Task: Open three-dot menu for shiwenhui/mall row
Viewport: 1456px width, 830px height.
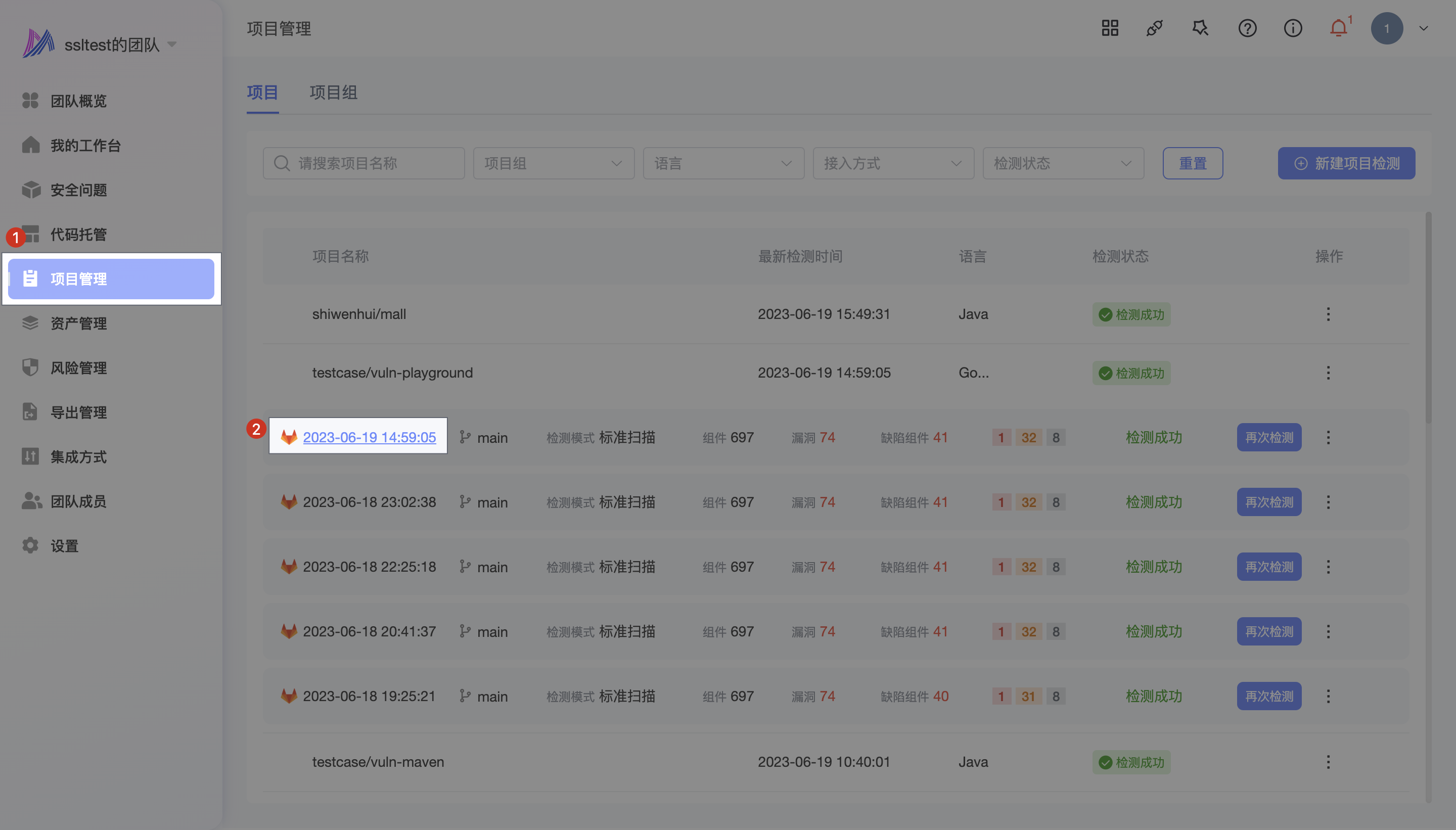Action: tap(1328, 314)
